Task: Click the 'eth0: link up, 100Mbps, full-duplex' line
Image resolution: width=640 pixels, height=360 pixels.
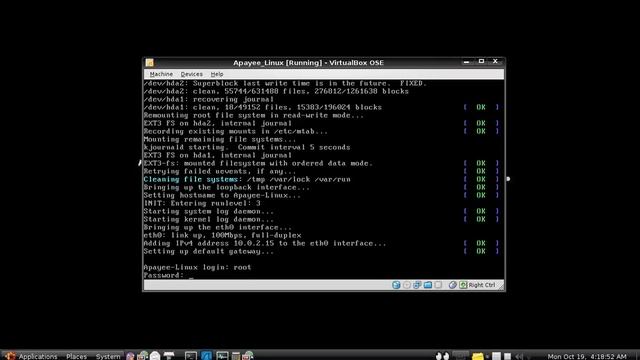Action: (222, 236)
